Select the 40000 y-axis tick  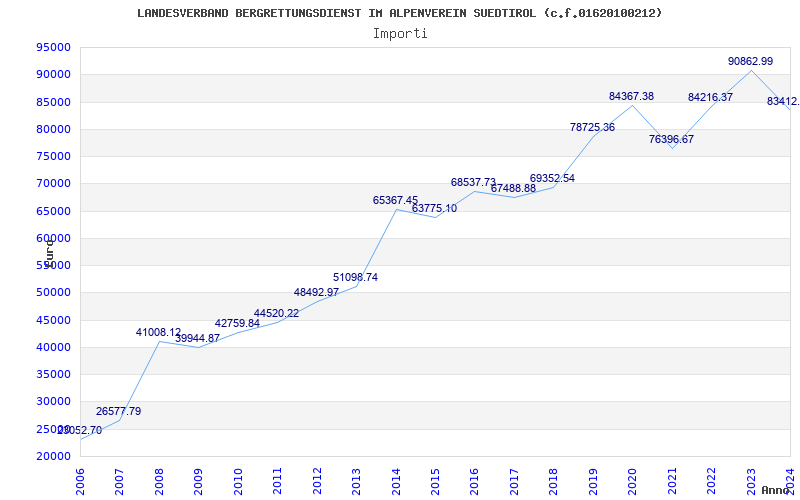(x=53, y=347)
